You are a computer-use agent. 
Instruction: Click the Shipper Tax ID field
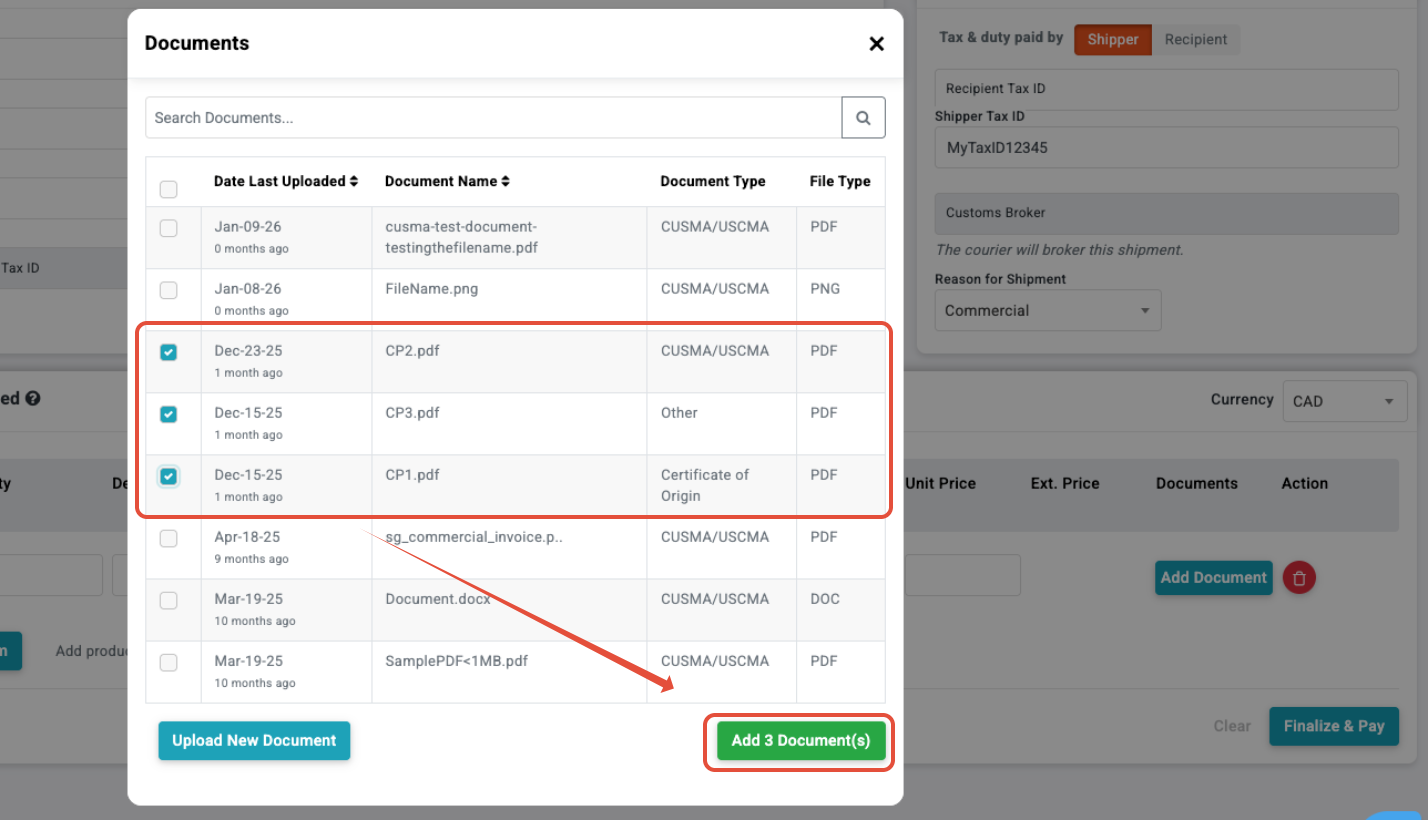coord(1166,148)
